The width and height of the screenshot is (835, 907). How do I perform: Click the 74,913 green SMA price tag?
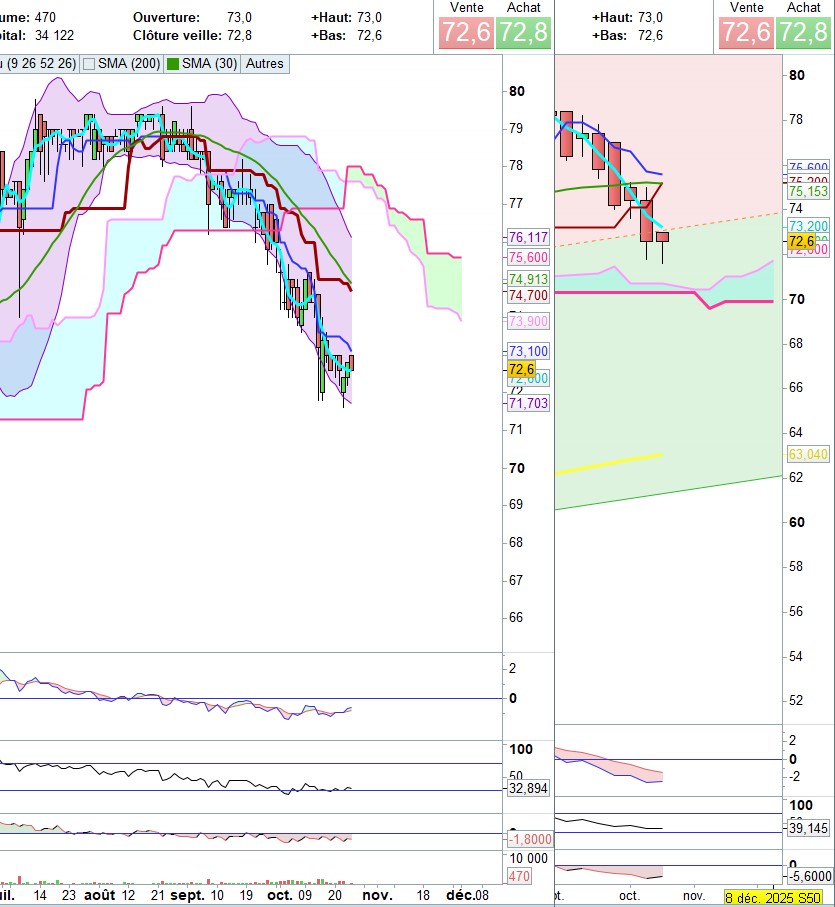point(528,279)
